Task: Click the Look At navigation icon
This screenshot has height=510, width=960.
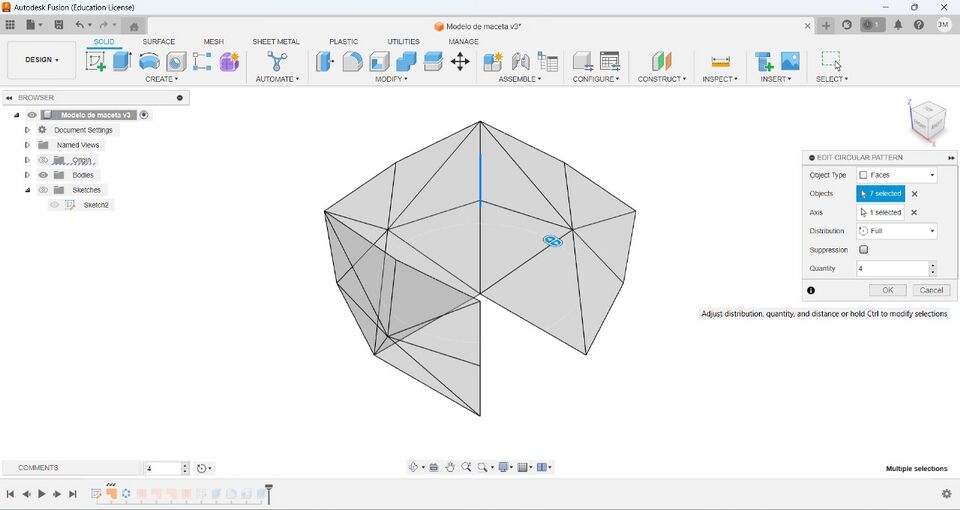Action: click(433, 467)
